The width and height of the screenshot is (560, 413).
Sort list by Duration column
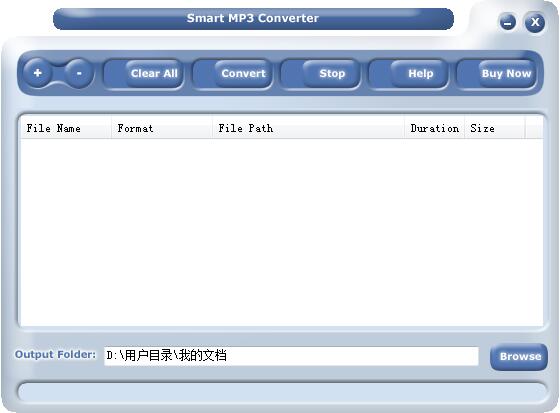click(x=435, y=128)
